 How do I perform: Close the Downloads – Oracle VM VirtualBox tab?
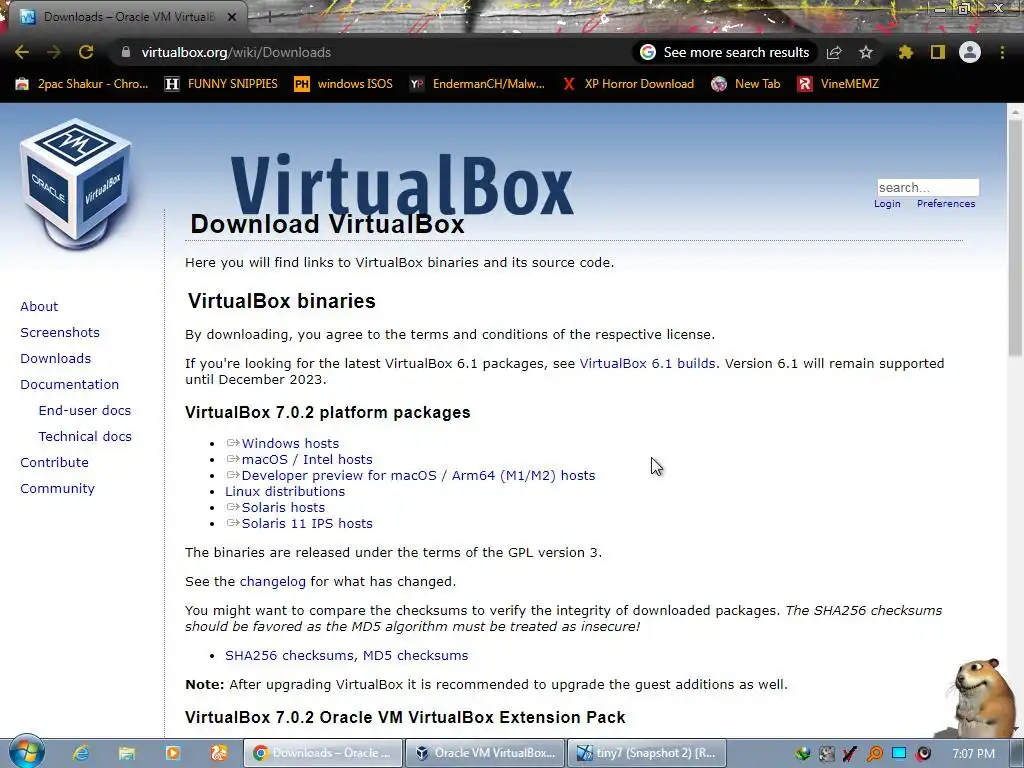[232, 17]
